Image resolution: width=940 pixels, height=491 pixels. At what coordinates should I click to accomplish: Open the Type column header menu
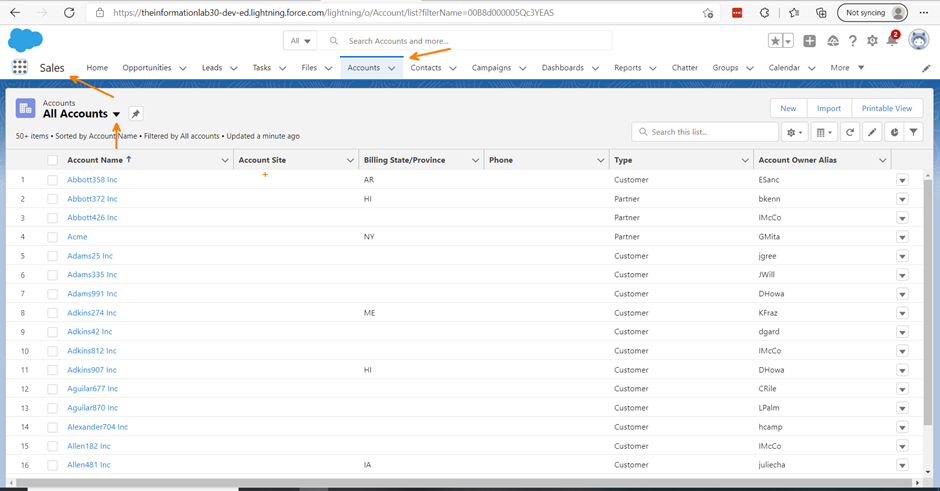click(745, 160)
